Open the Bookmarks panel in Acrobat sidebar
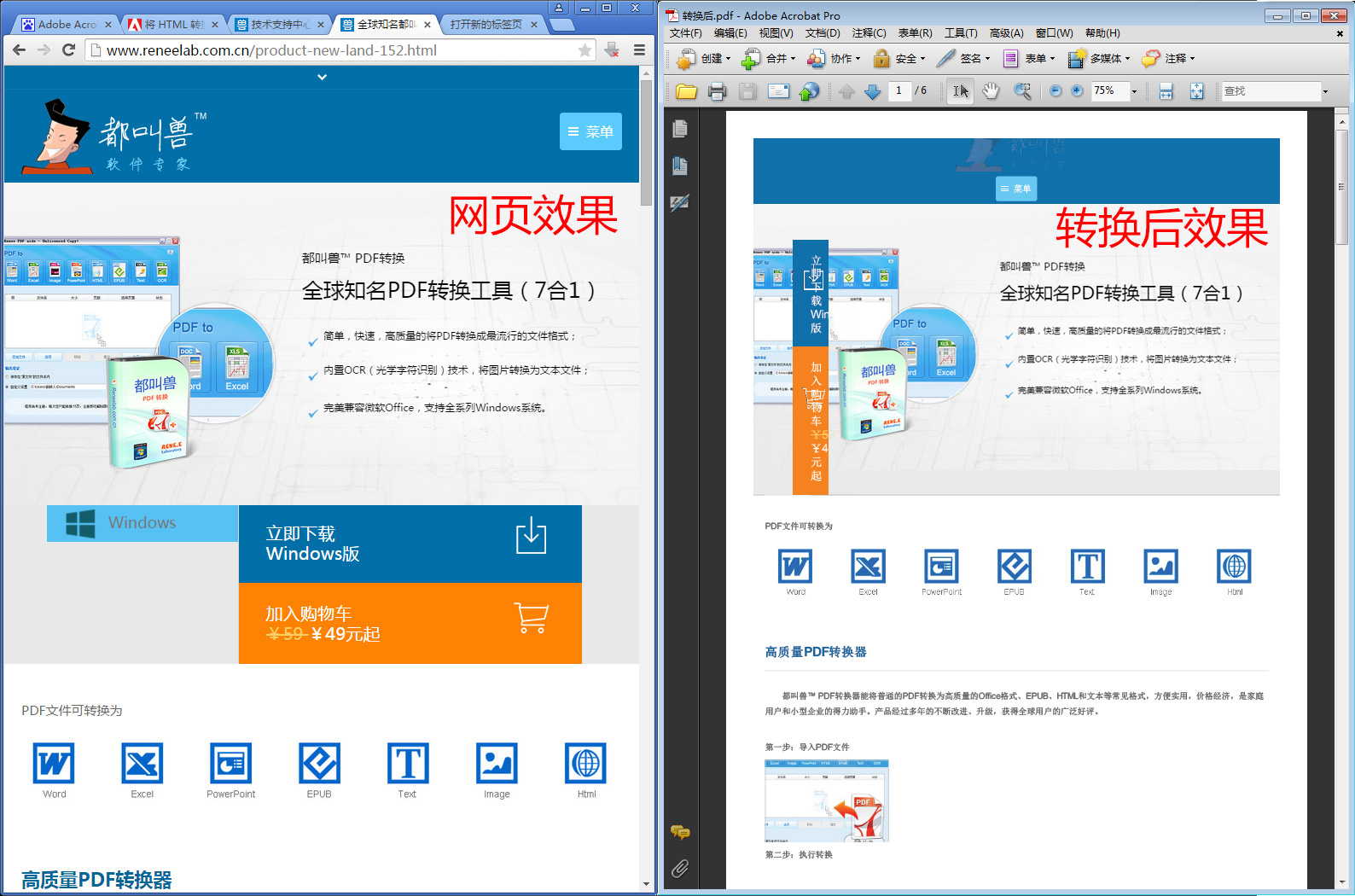Viewport: 1355px width, 896px height. (680, 166)
